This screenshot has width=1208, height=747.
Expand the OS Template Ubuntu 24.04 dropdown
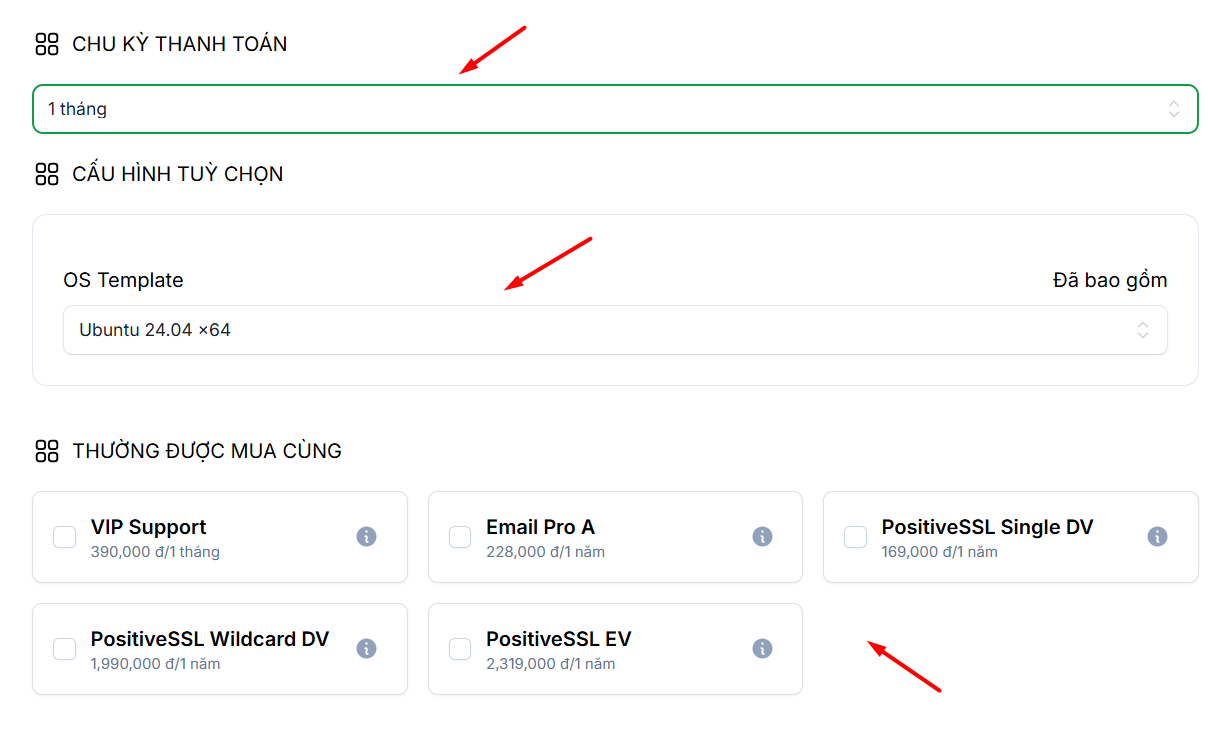tap(600, 330)
